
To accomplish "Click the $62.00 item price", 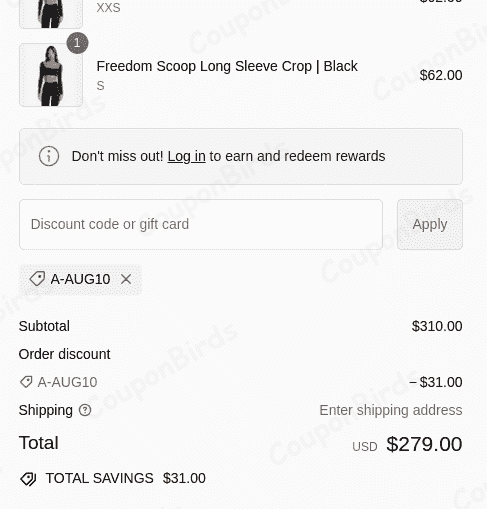I will point(441,75).
